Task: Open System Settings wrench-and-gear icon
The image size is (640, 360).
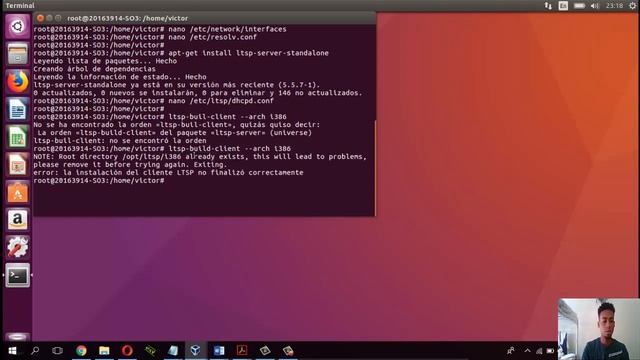Action: 18,247
